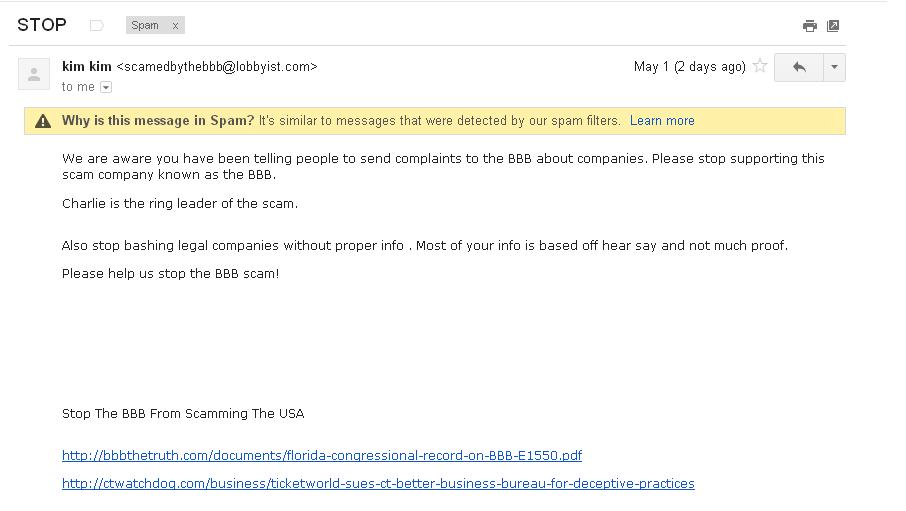The height and width of the screenshot is (511, 906).
Task: Expand the 'to me' recipient details
Action: click(x=106, y=87)
